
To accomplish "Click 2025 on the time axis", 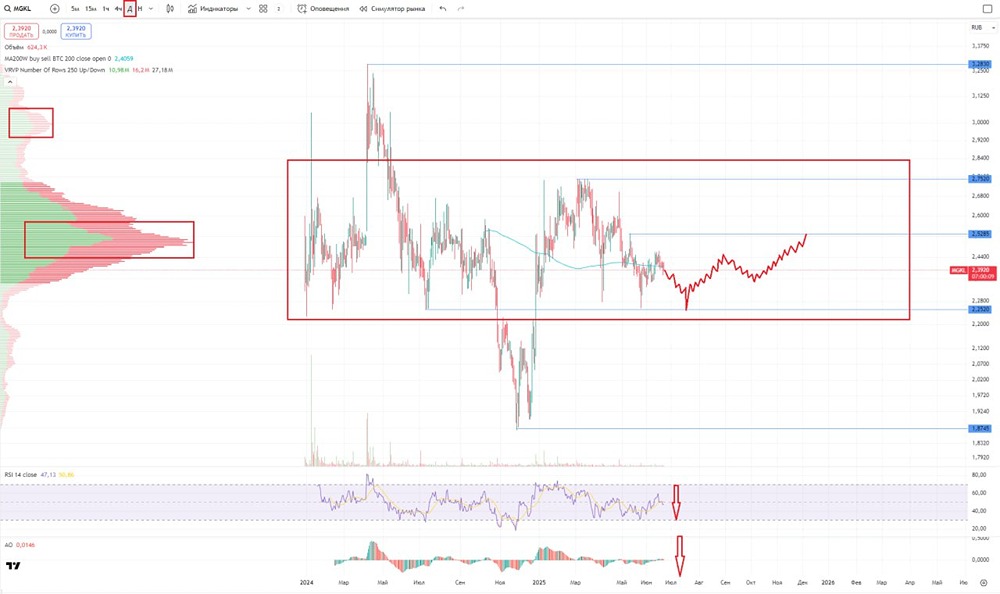I will [x=539, y=583].
